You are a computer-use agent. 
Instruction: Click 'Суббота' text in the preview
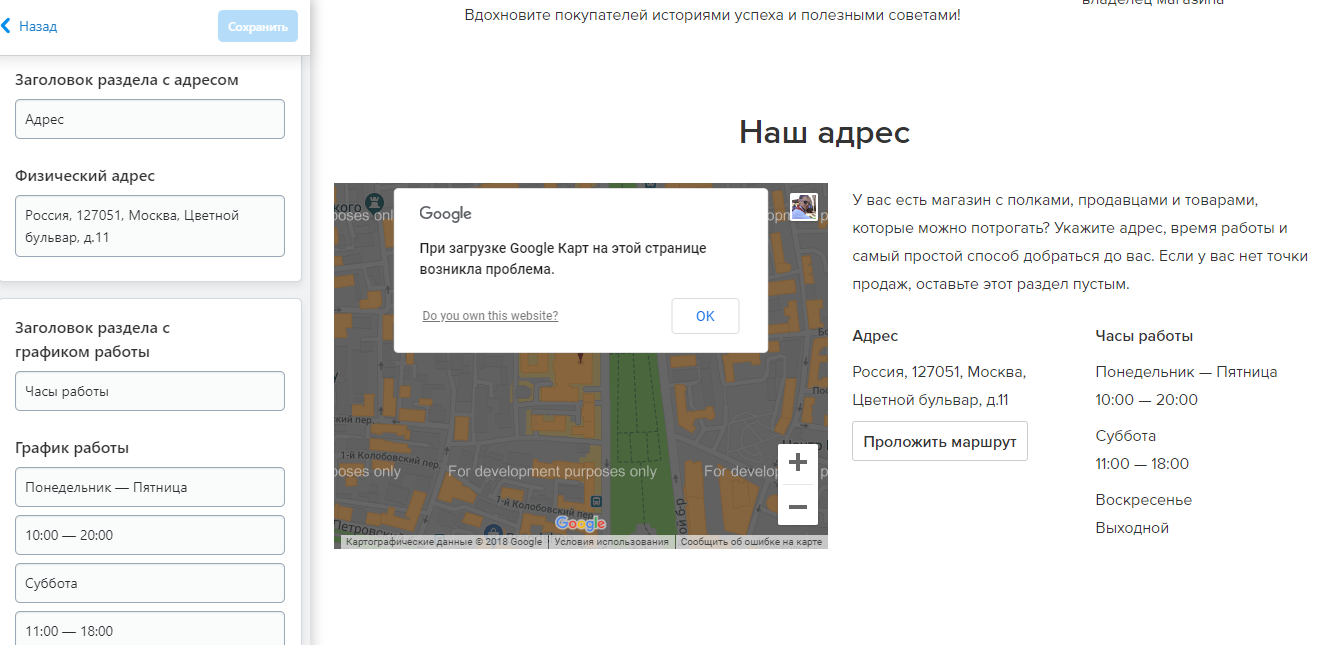click(1126, 436)
